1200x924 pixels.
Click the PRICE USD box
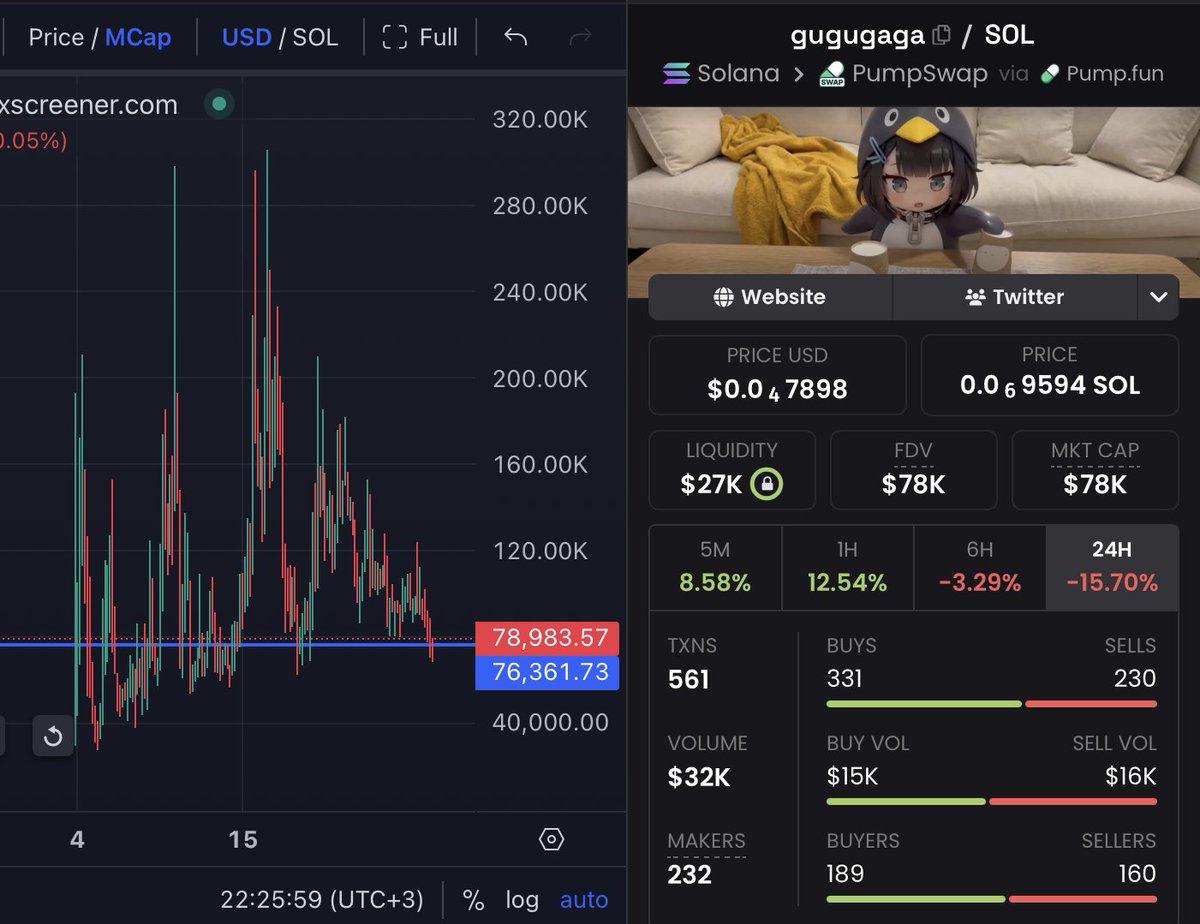point(777,375)
